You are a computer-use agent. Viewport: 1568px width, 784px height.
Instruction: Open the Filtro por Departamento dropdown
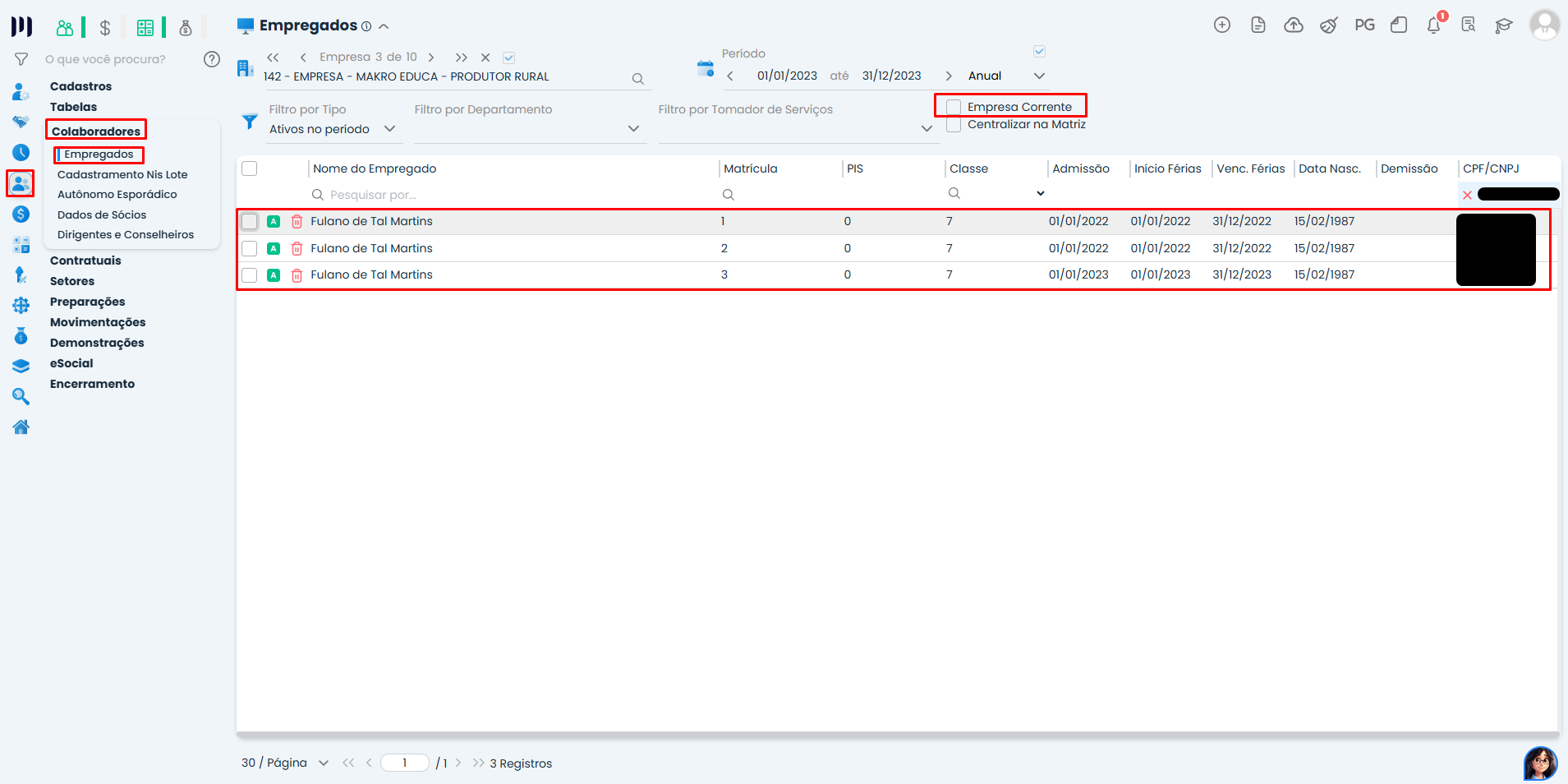pyautogui.click(x=526, y=129)
